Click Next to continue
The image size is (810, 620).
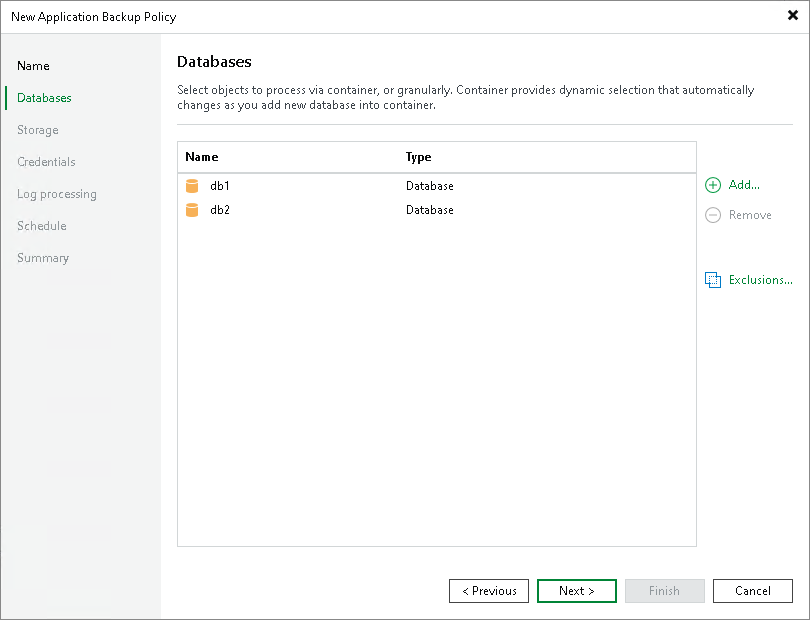576,590
